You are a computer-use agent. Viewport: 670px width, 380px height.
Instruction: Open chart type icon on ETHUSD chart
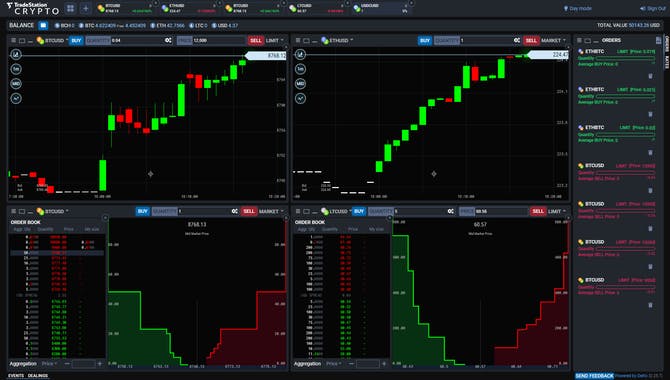point(300,54)
